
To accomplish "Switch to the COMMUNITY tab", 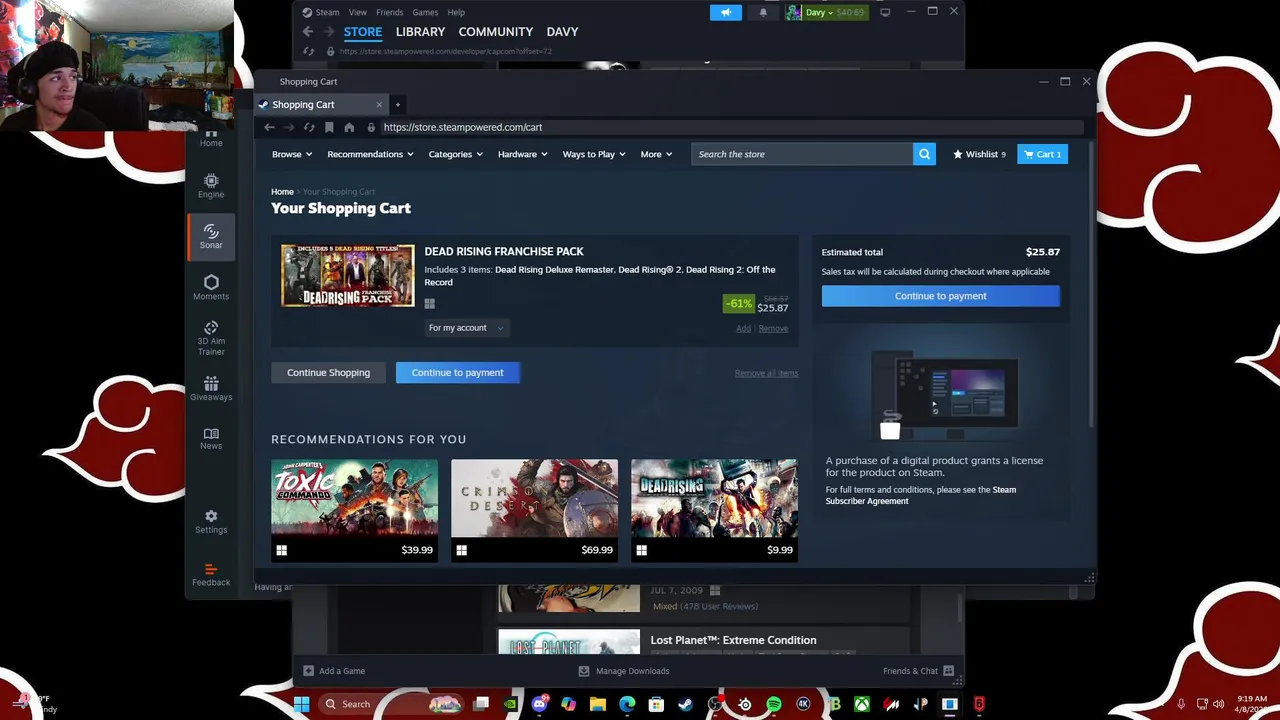I will 495,32.
